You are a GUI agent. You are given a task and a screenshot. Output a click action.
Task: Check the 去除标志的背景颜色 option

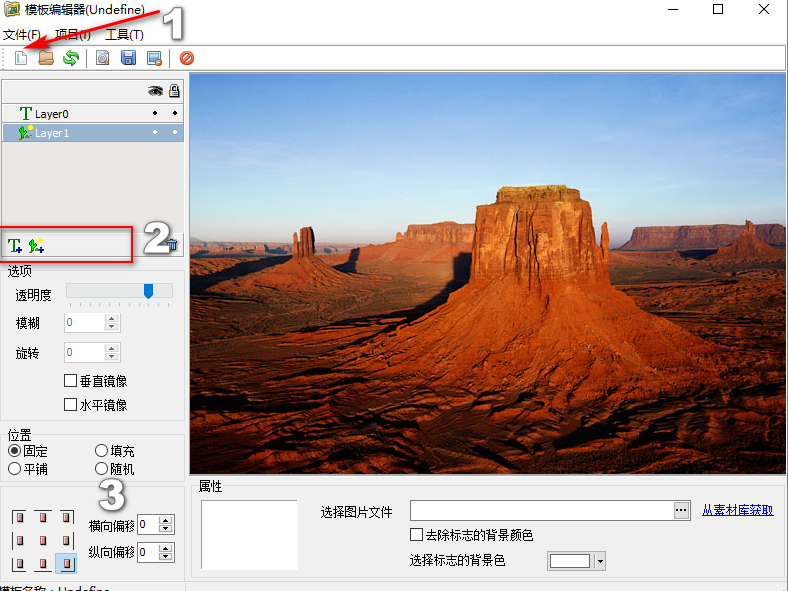[416, 534]
